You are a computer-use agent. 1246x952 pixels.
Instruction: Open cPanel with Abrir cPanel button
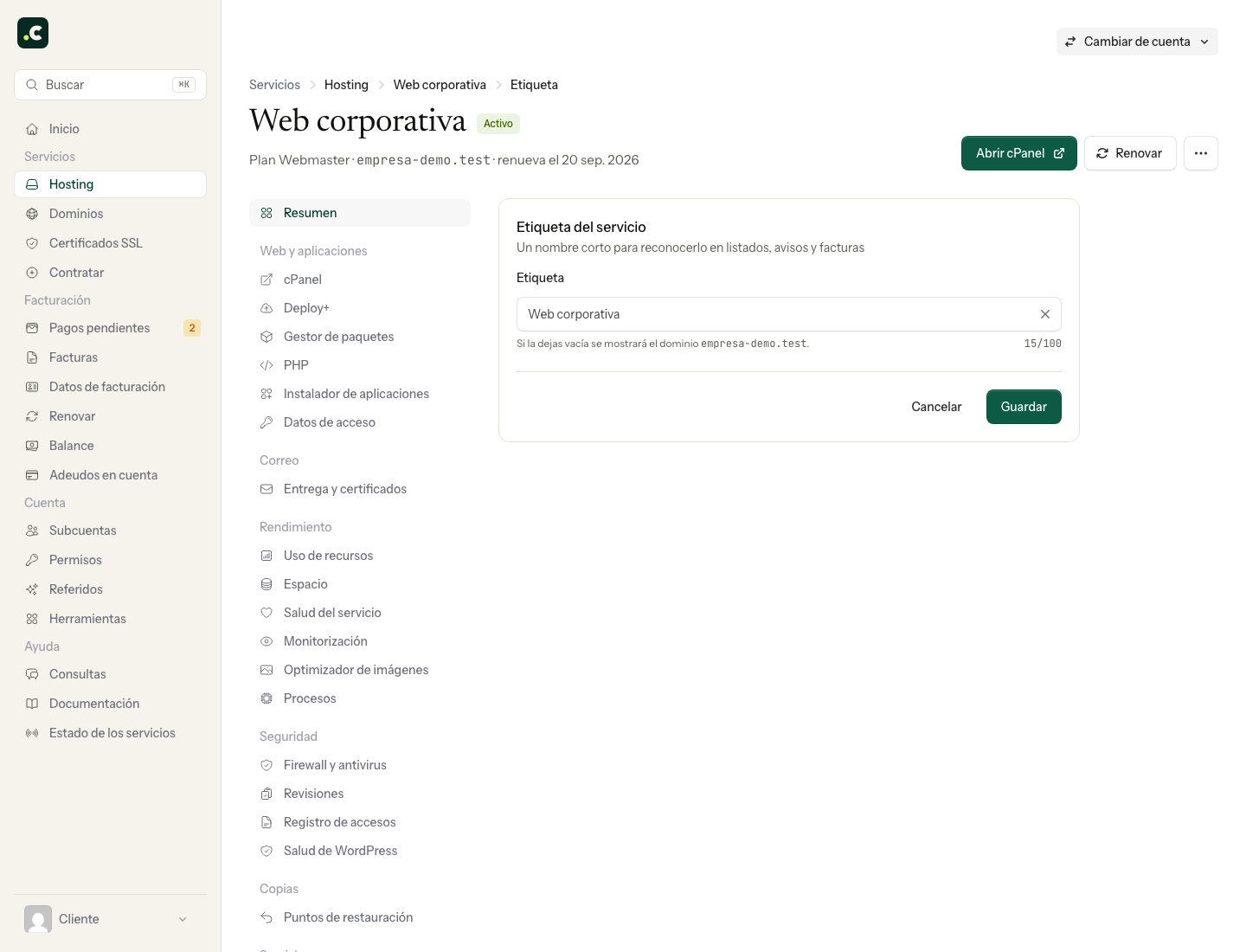click(x=1019, y=153)
